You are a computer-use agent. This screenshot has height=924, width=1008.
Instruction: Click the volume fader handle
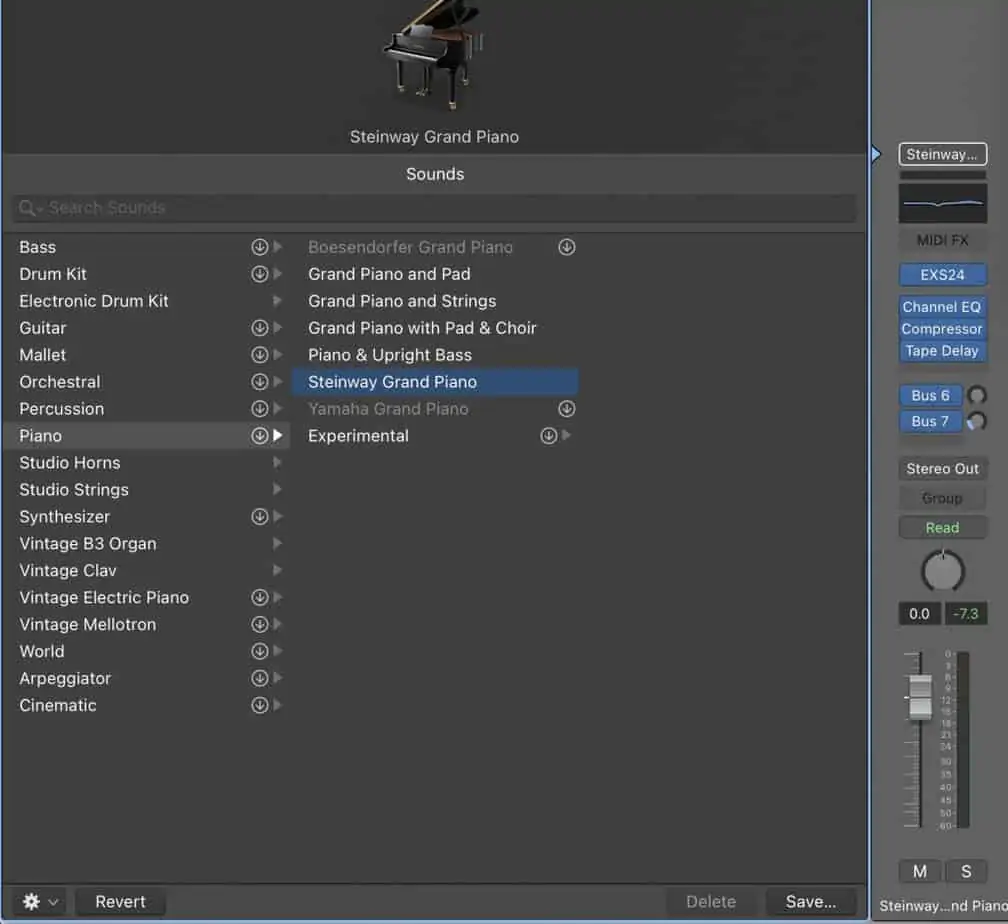pyautogui.click(x=920, y=697)
